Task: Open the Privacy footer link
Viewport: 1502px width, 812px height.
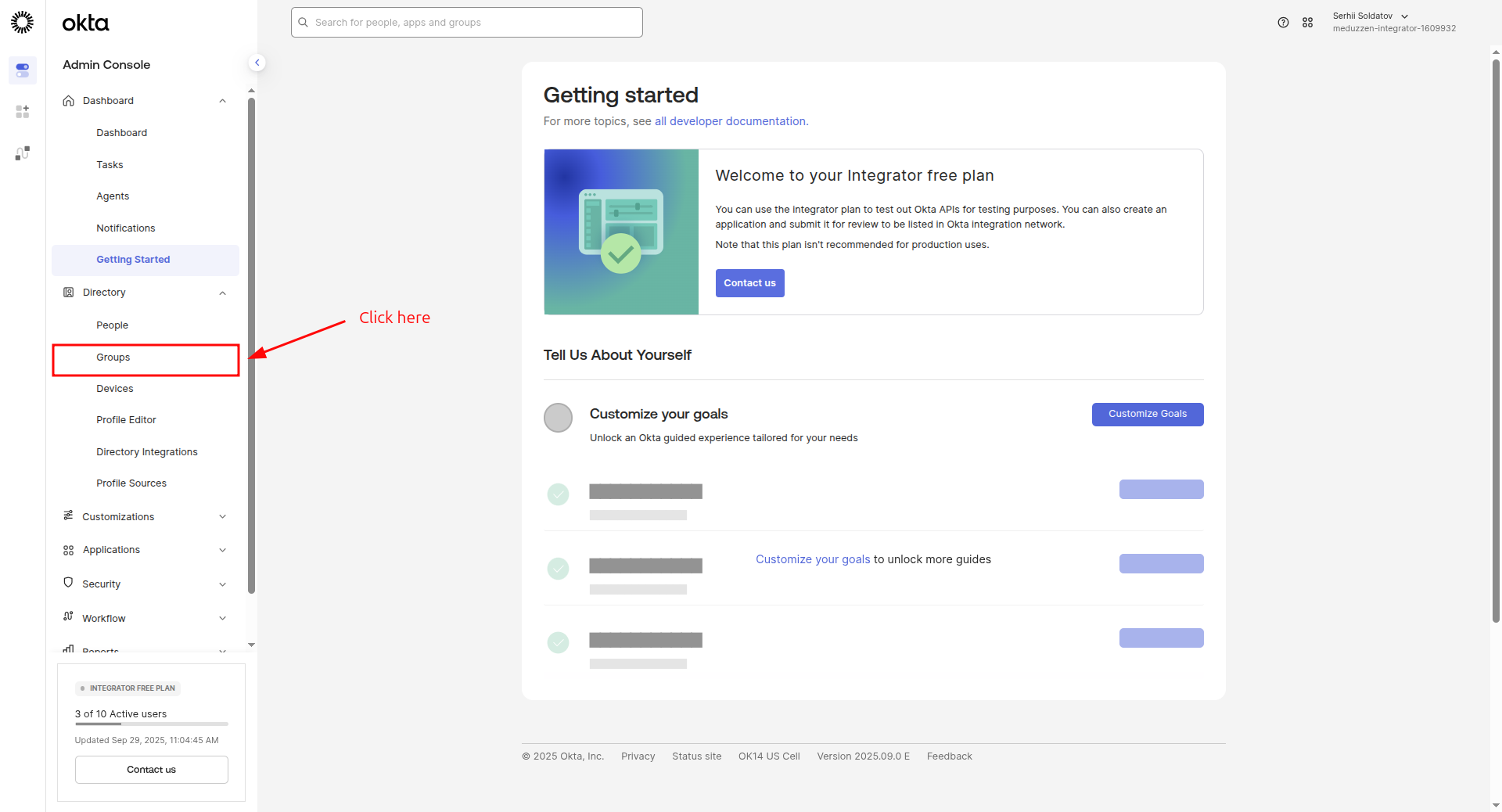Action: click(x=638, y=756)
